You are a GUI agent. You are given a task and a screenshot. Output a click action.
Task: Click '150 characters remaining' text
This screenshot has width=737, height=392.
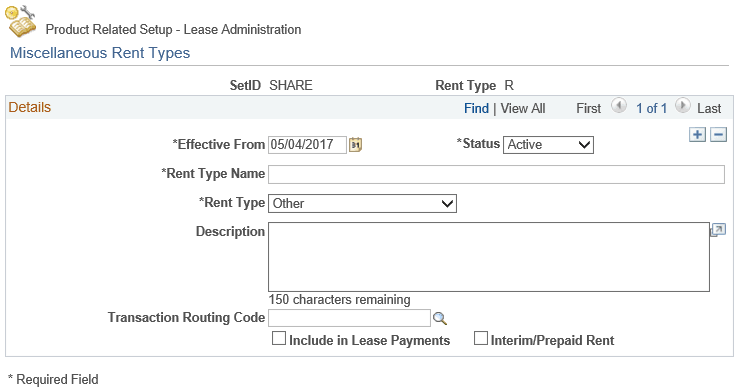coord(339,300)
